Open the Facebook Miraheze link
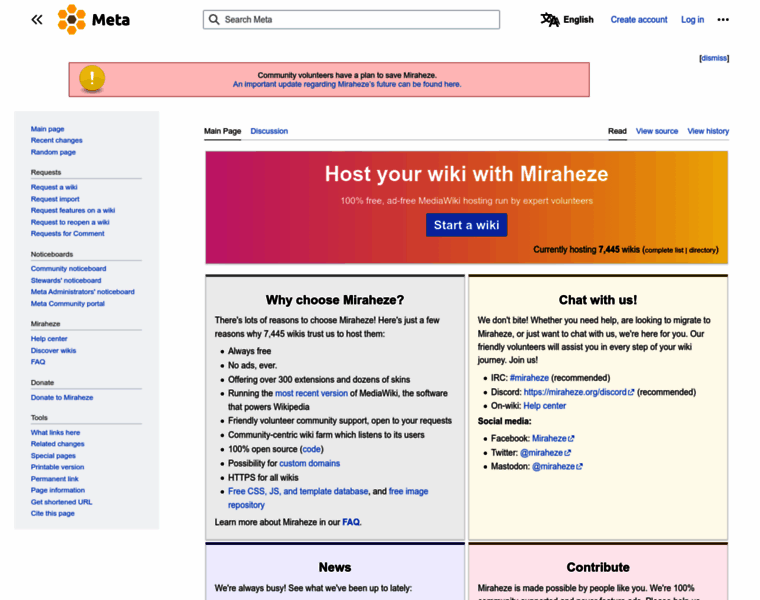This screenshot has width=760, height=600. pyautogui.click(x=549, y=439)
